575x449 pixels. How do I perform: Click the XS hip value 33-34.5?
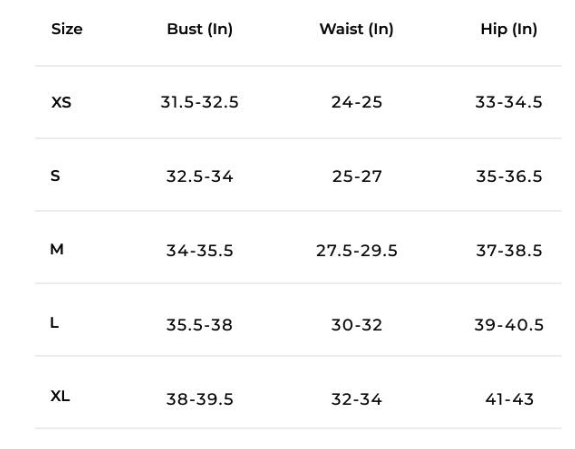[x=509, y=102]
